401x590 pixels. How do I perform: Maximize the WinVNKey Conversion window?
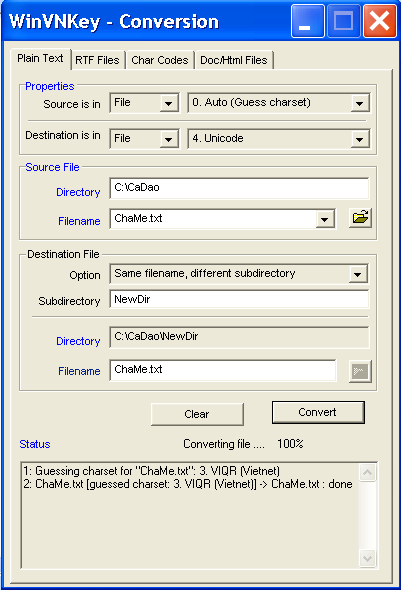[x=343, y=21]
